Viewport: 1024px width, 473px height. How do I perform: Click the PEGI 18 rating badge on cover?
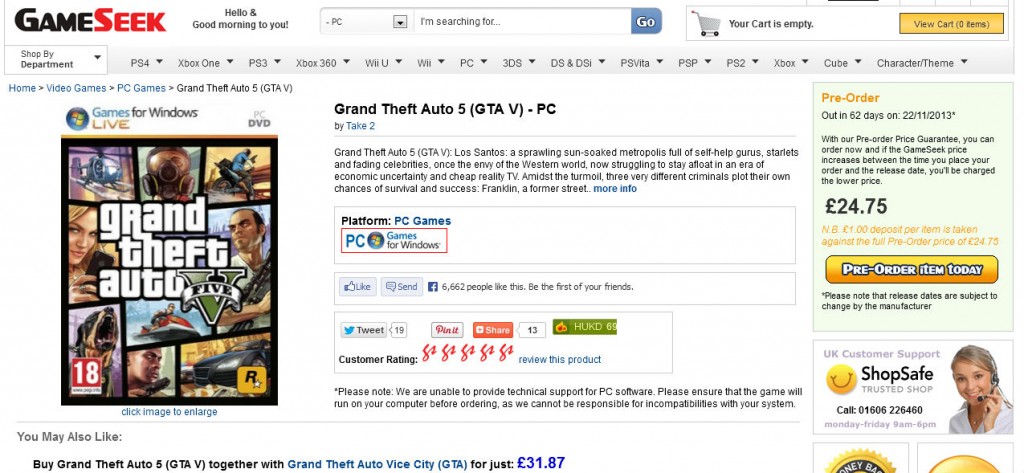[86, 376]
